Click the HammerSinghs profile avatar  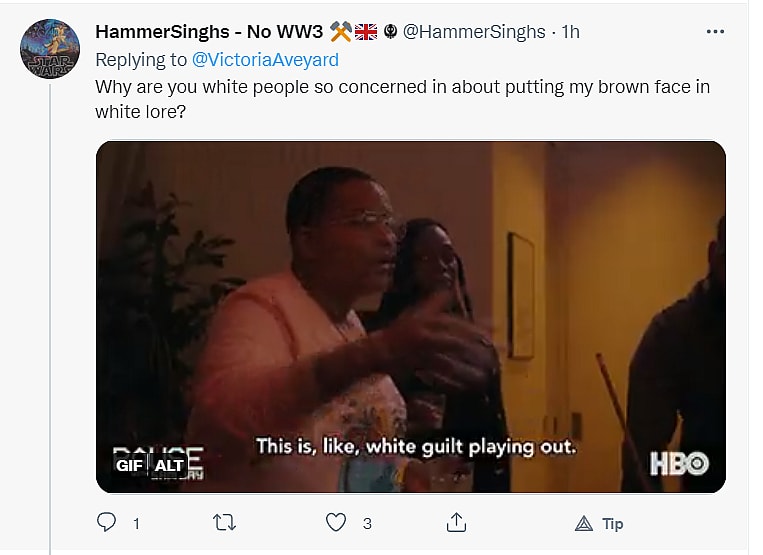point(50,49)
